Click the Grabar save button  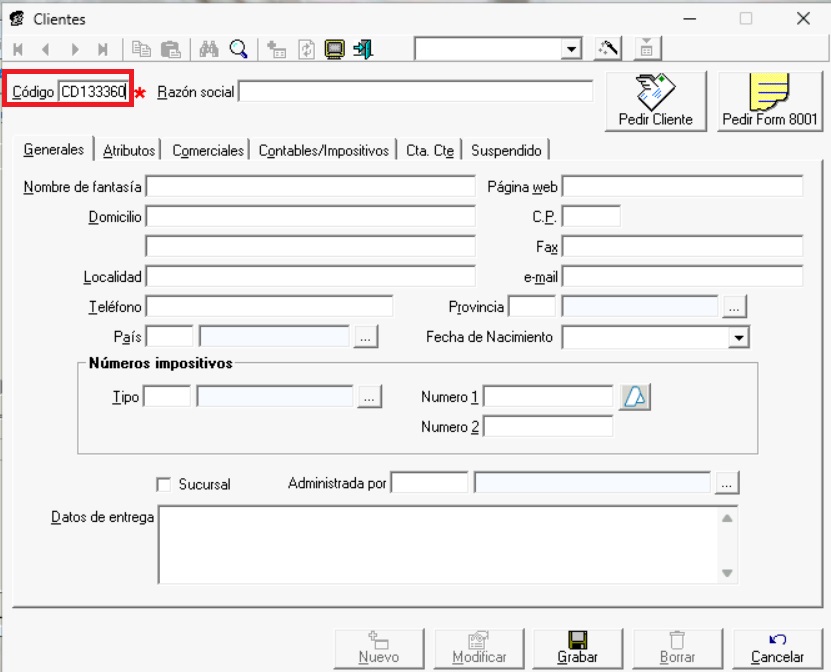pyautogui.click(x=577, y=647)
